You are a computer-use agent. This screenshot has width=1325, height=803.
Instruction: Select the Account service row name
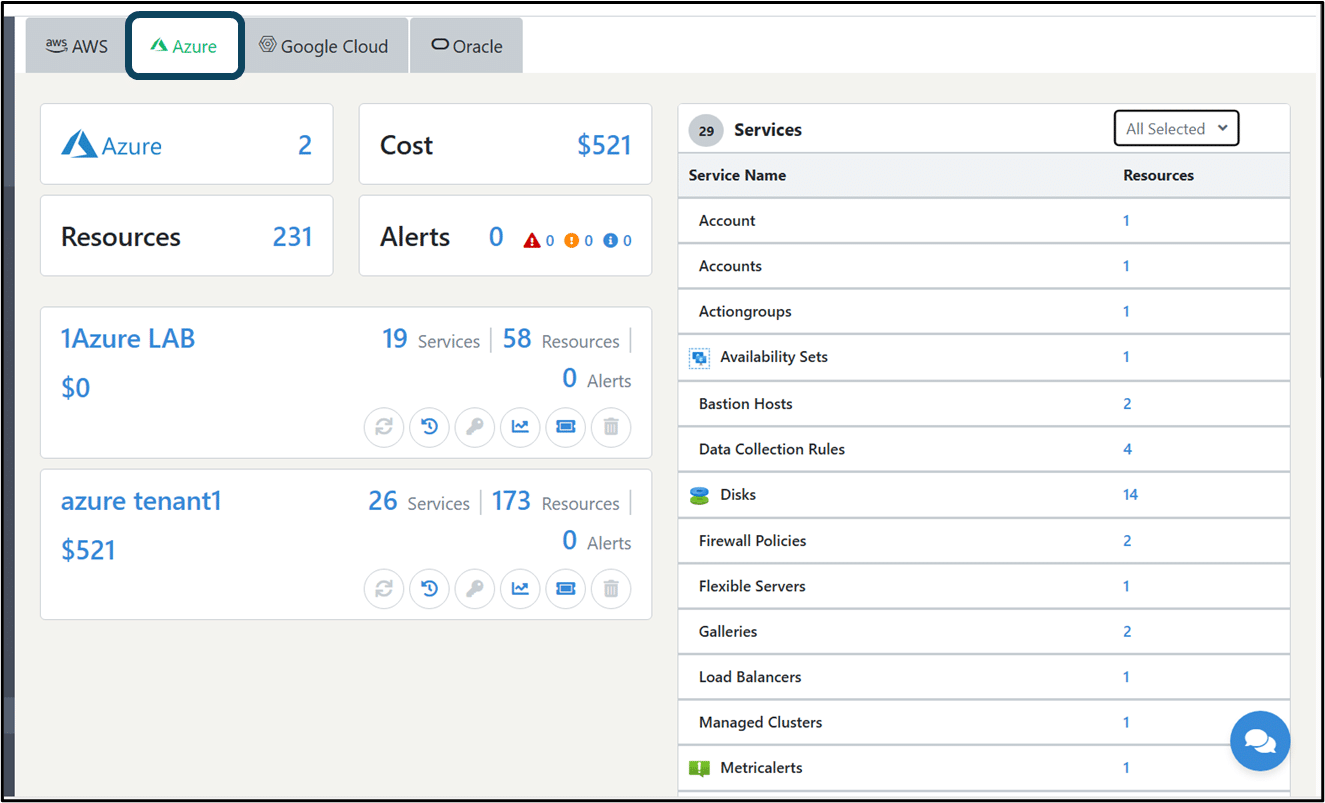point(727,221)
